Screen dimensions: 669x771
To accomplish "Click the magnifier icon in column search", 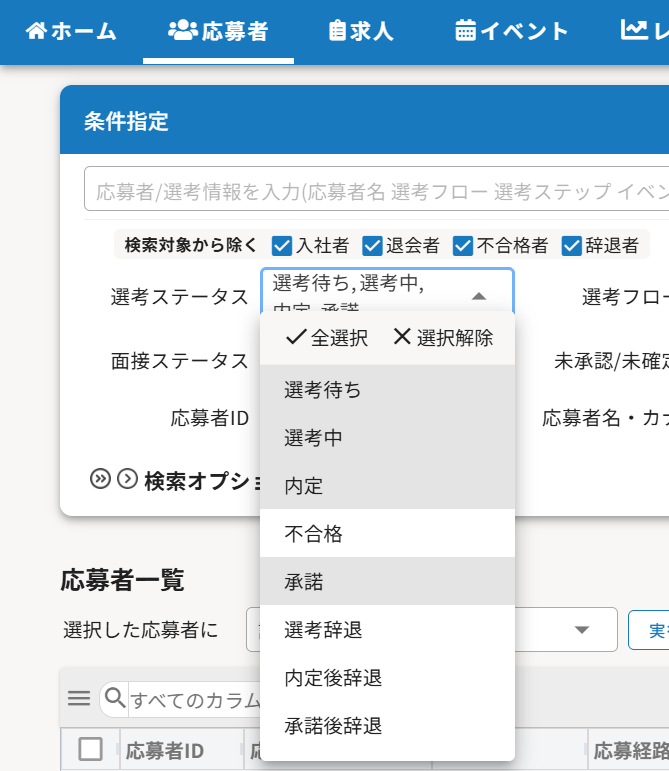I will point(116,698).
